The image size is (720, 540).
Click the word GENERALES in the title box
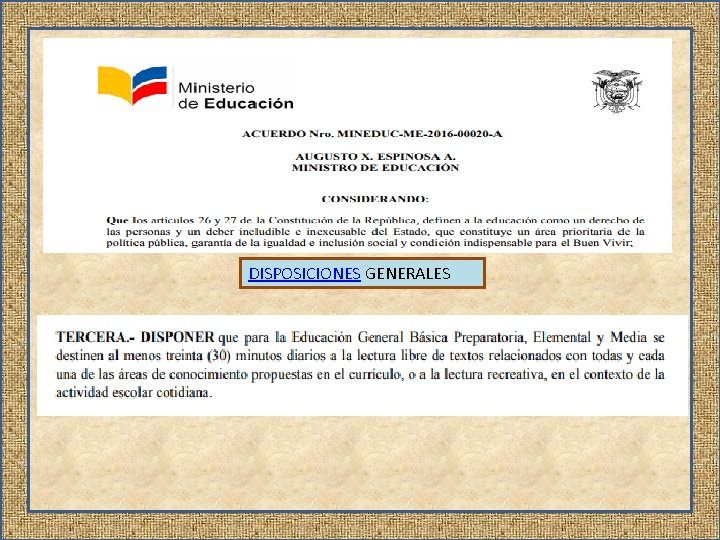click(408, 274)
